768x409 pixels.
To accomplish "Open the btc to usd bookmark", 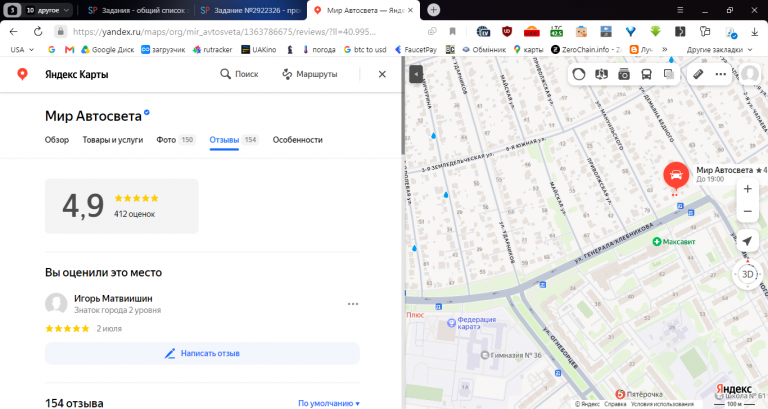I will (x=365, y=49).
